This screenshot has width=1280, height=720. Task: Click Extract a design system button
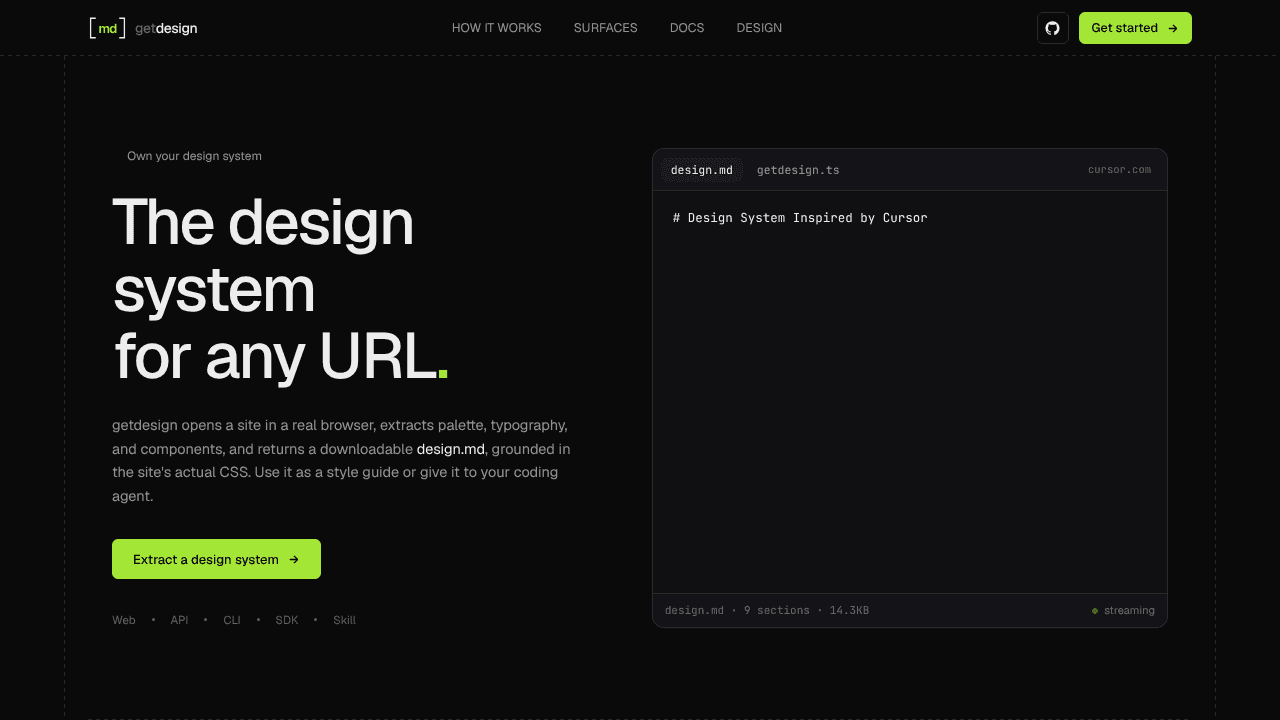click(216, 559)
